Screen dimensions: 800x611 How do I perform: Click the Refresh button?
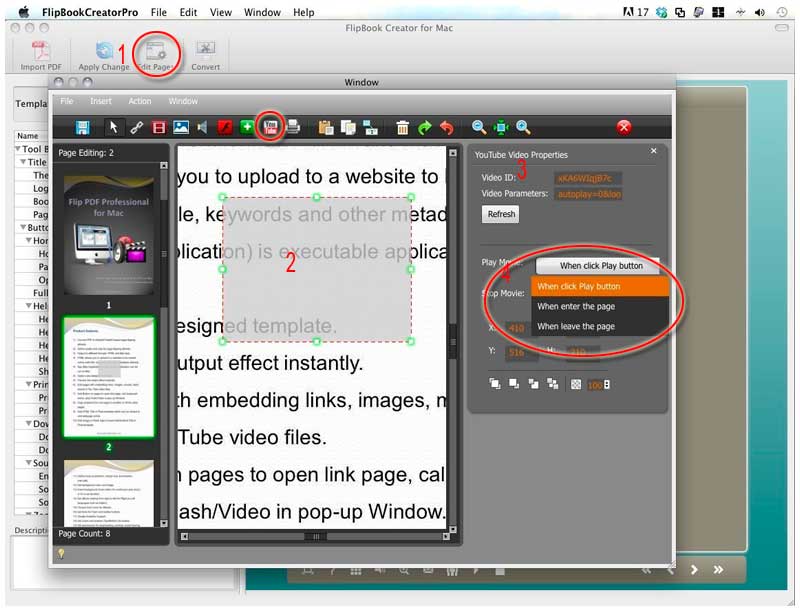(x=501, y=214)
